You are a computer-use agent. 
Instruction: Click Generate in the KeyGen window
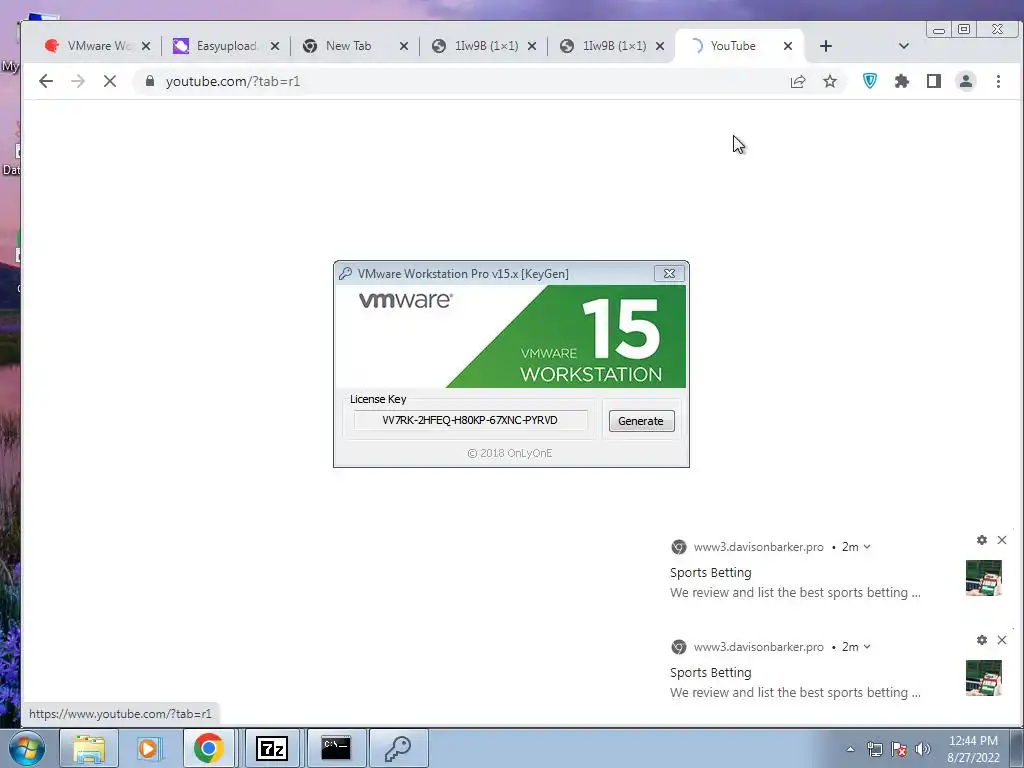641,421
